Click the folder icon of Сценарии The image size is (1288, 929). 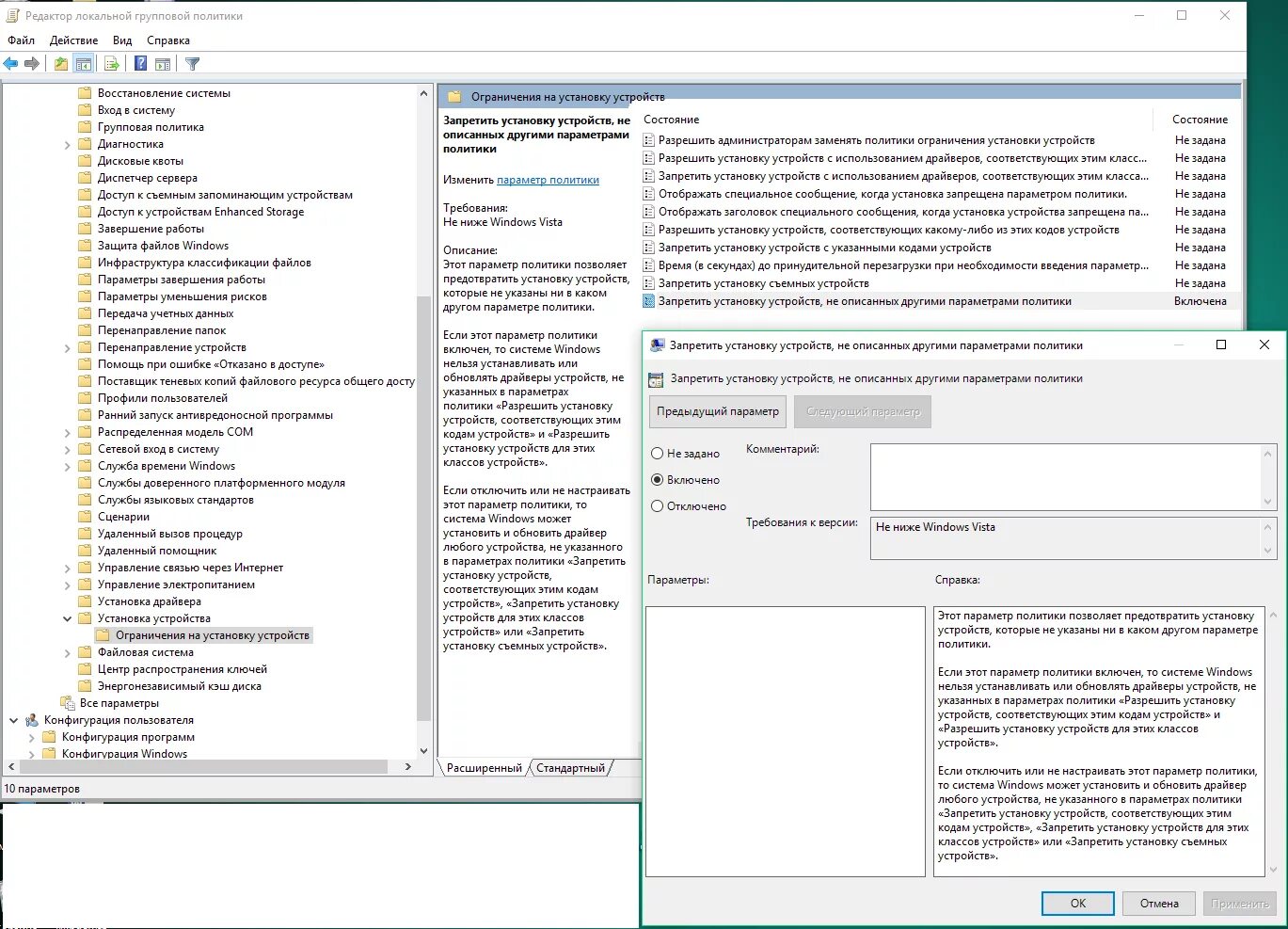tap(85, 517)
